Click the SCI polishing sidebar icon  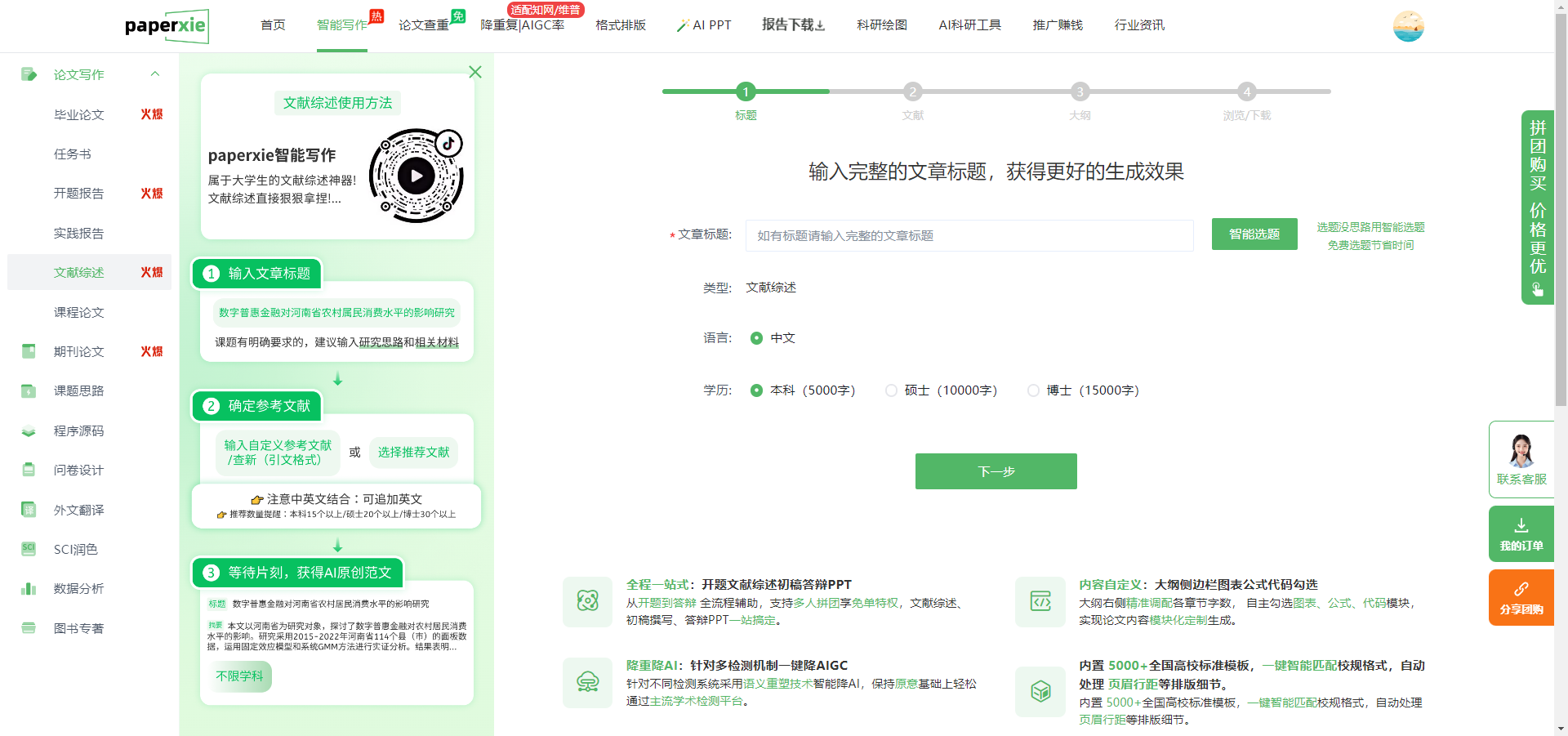click(x=29, y=549)
